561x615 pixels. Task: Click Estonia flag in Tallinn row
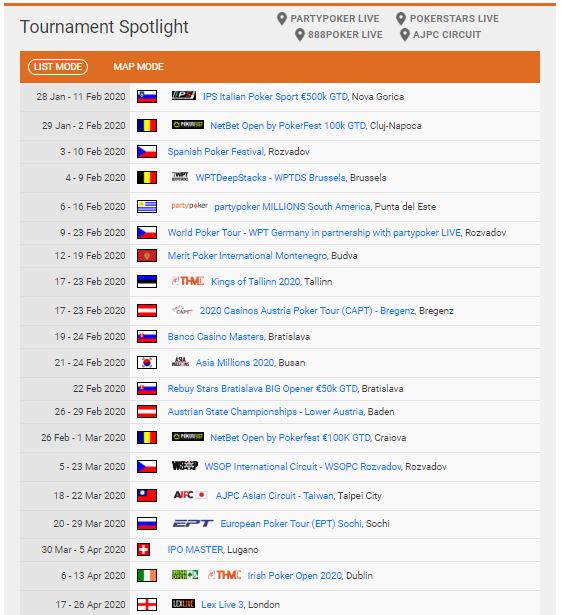pos(147,282)
